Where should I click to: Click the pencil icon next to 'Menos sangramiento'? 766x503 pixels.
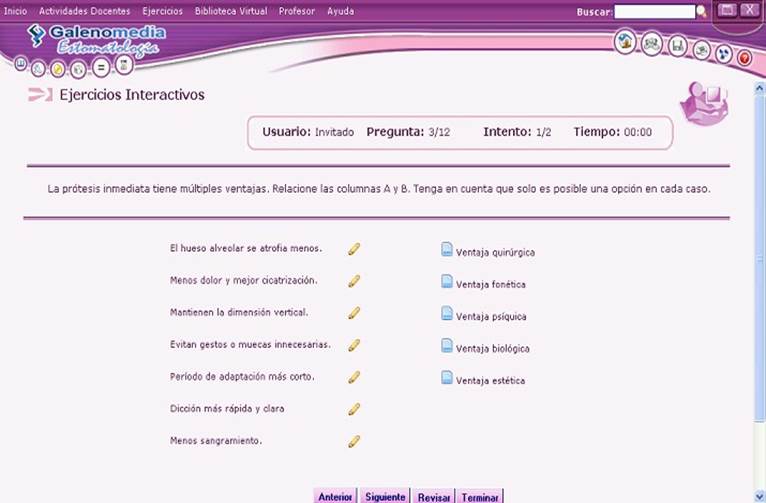click(x=354, y=441)
